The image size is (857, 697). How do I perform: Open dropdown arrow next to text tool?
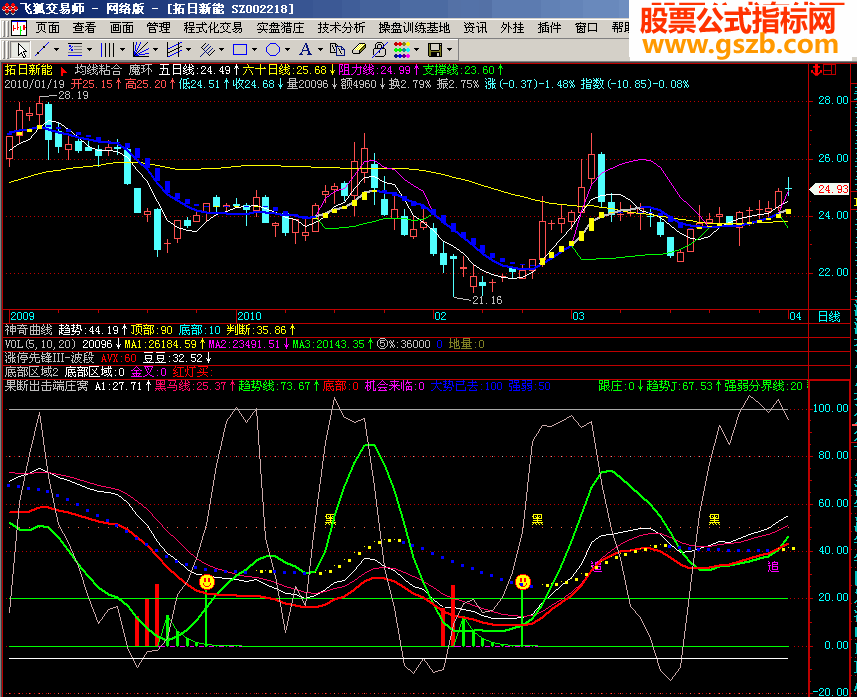point(320,50)
